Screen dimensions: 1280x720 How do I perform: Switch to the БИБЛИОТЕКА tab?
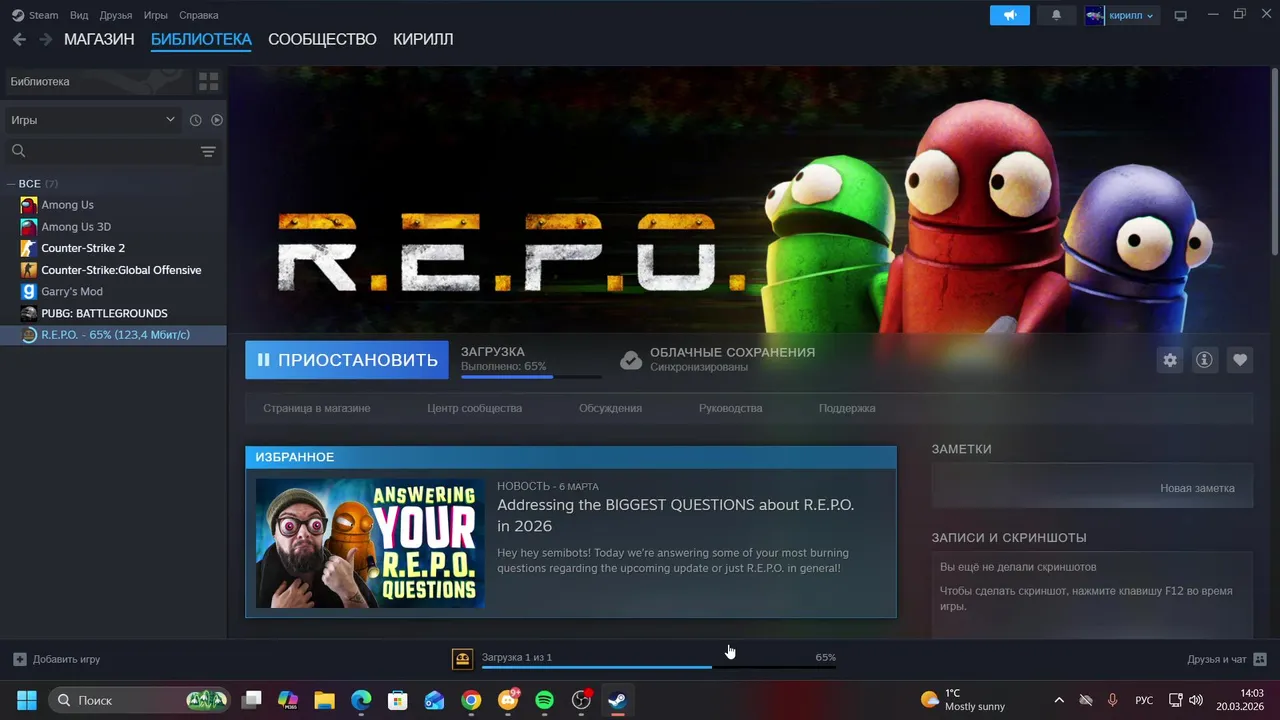click(201, 39)
